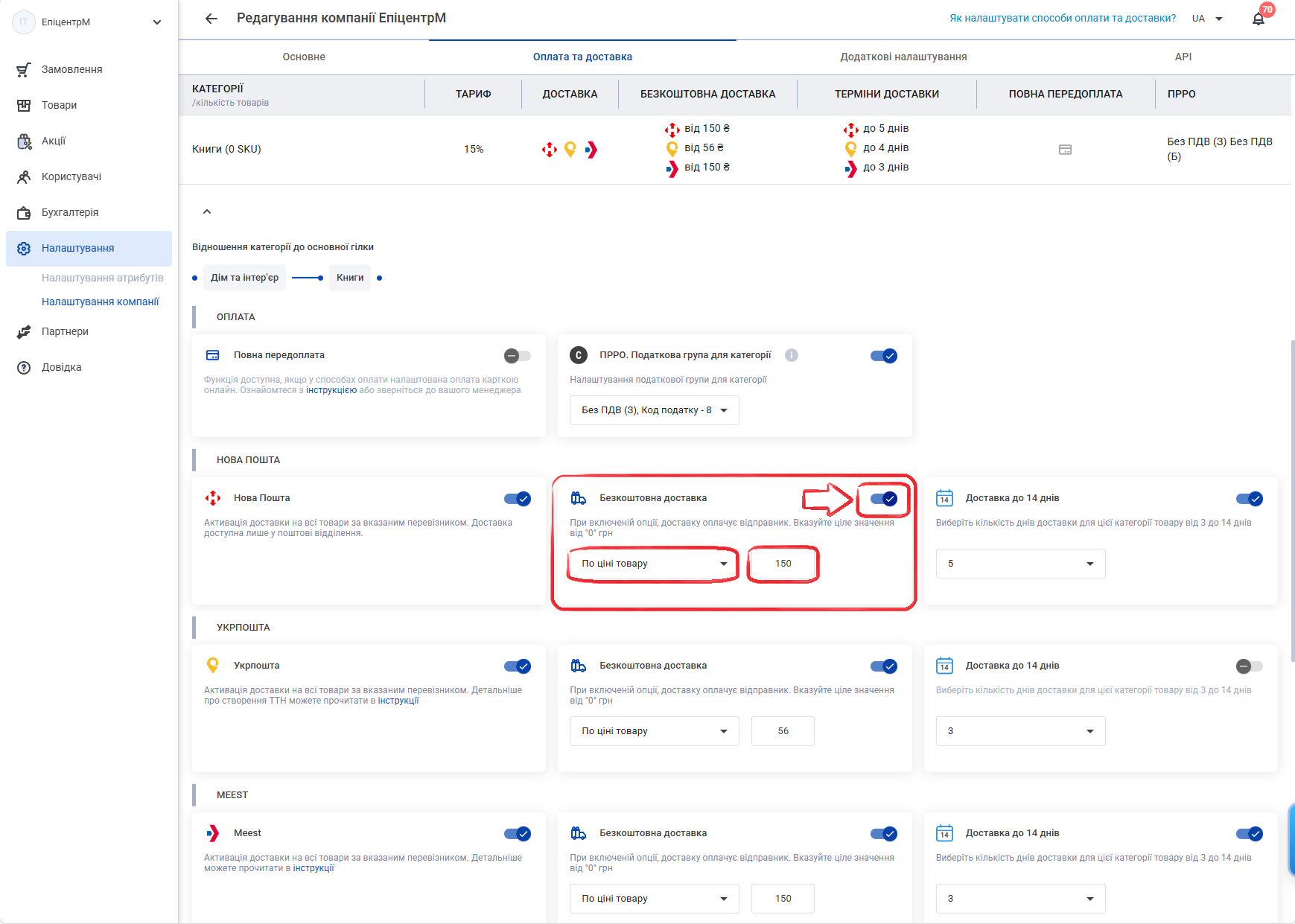Open help link about payment and delivery setup
1295x924 pixels.
pos(1063,18)
